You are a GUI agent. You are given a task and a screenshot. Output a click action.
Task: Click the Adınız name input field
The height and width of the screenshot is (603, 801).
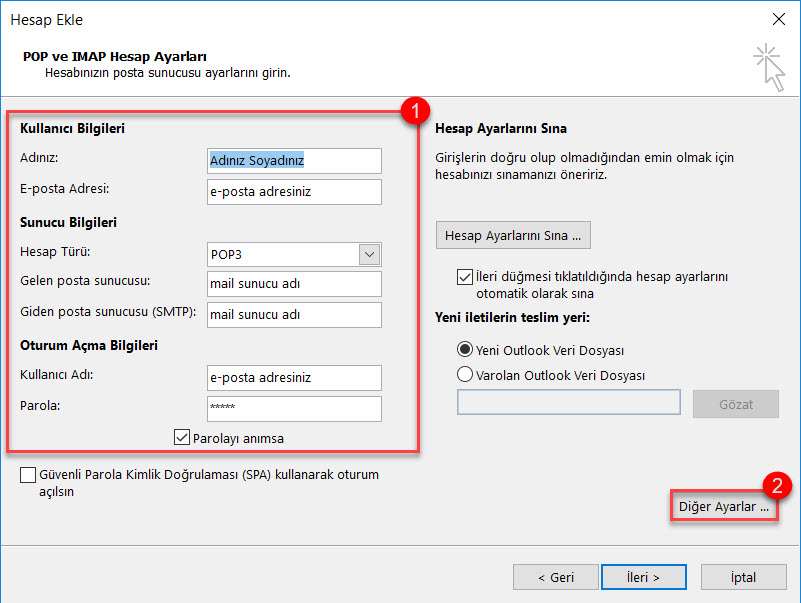(x=294, y=161)
